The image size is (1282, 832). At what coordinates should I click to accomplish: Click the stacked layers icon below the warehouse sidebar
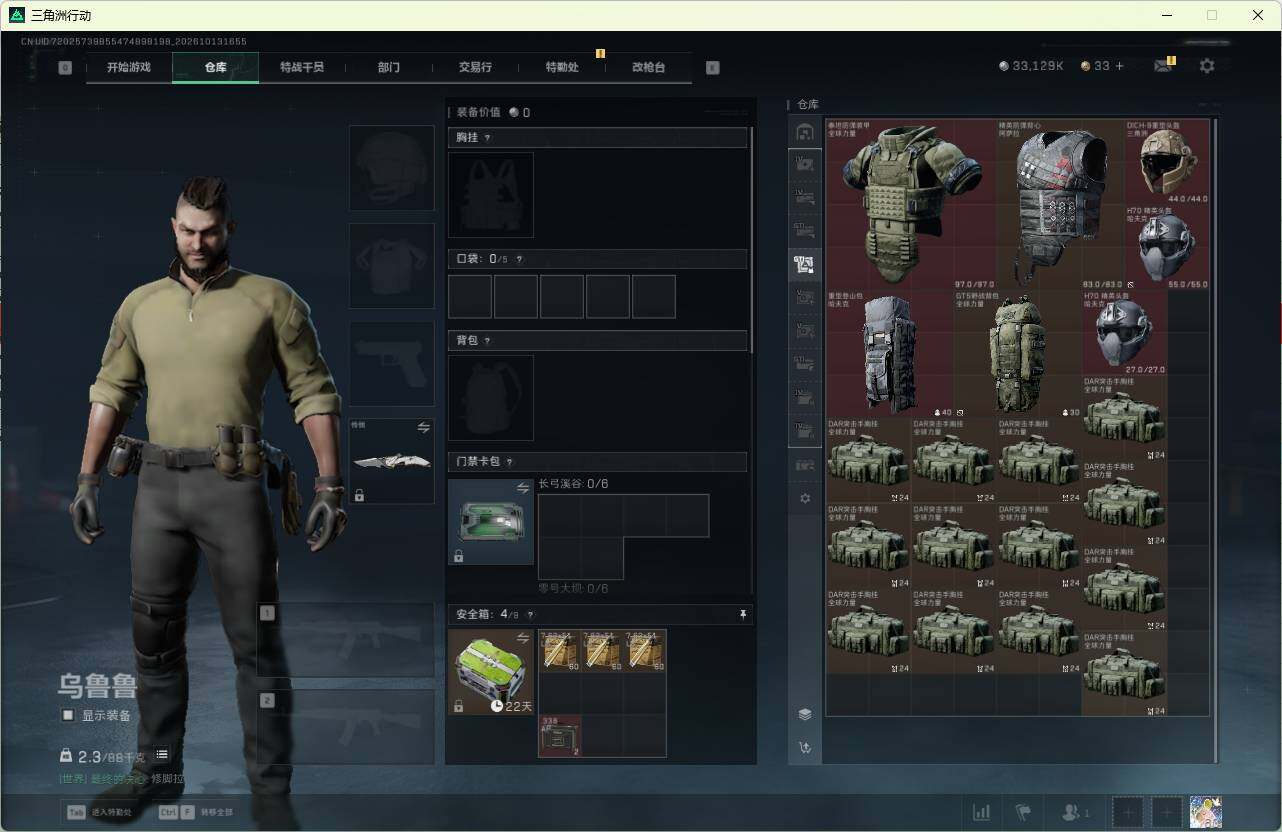tap(805, 714)
